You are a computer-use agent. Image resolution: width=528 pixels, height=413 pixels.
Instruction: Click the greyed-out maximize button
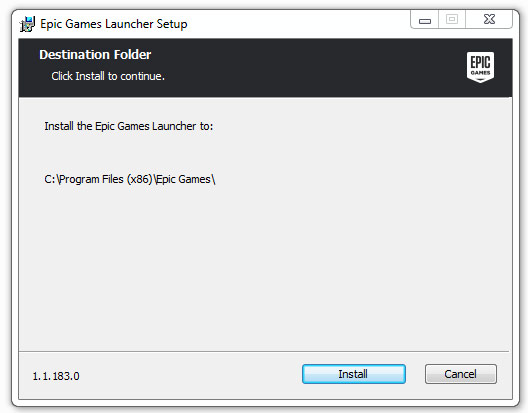click(x=452, y=20)
